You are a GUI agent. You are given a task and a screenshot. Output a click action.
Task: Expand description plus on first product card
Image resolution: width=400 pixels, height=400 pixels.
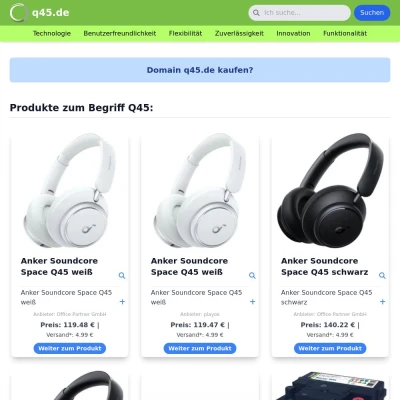[122, 301]
